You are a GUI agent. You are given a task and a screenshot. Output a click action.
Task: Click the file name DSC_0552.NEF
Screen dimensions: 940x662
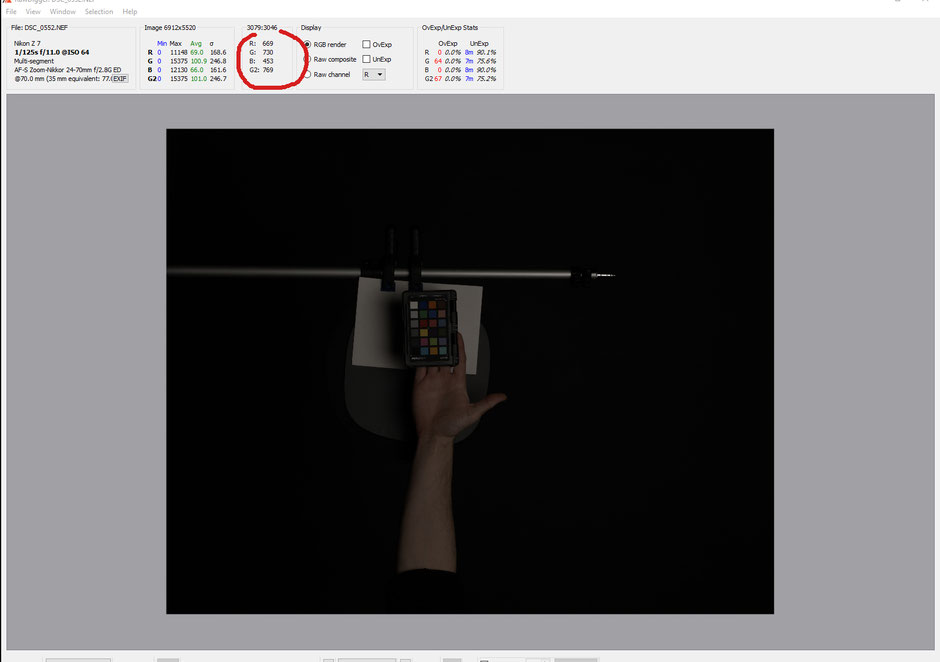(x=46, y=28)
